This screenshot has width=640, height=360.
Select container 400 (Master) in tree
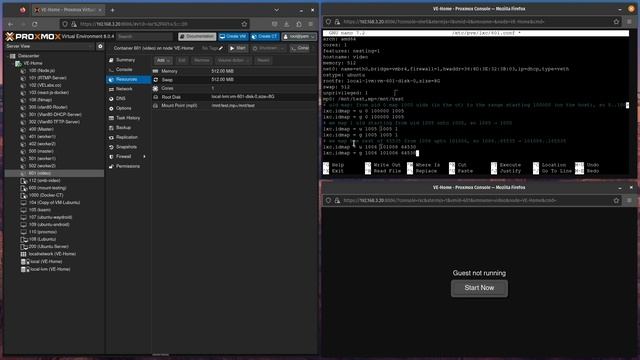click(x=42, y=129)
